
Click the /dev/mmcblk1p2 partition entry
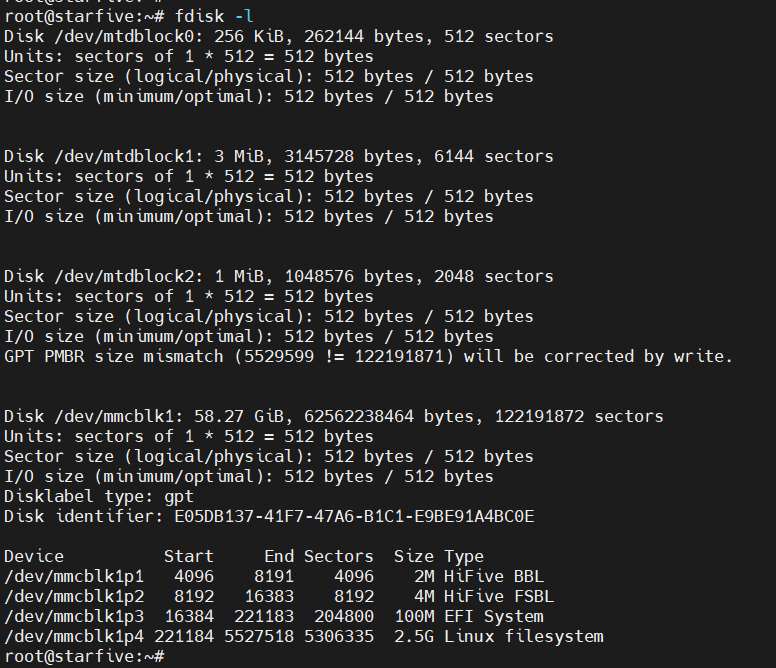tap(74, 596)
